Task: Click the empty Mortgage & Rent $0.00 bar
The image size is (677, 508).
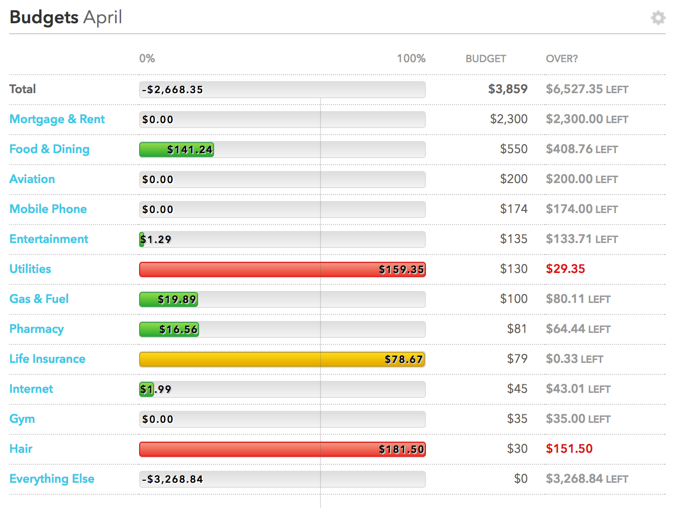Action: coord(282,120)
